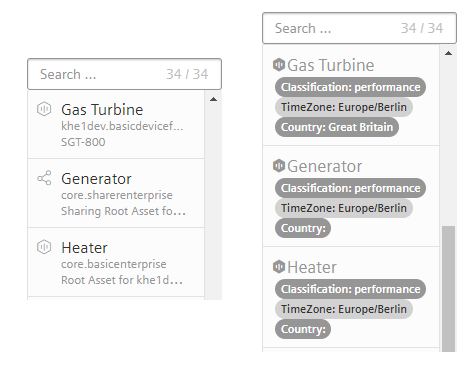Focus the right Search input field

[359, 28]
